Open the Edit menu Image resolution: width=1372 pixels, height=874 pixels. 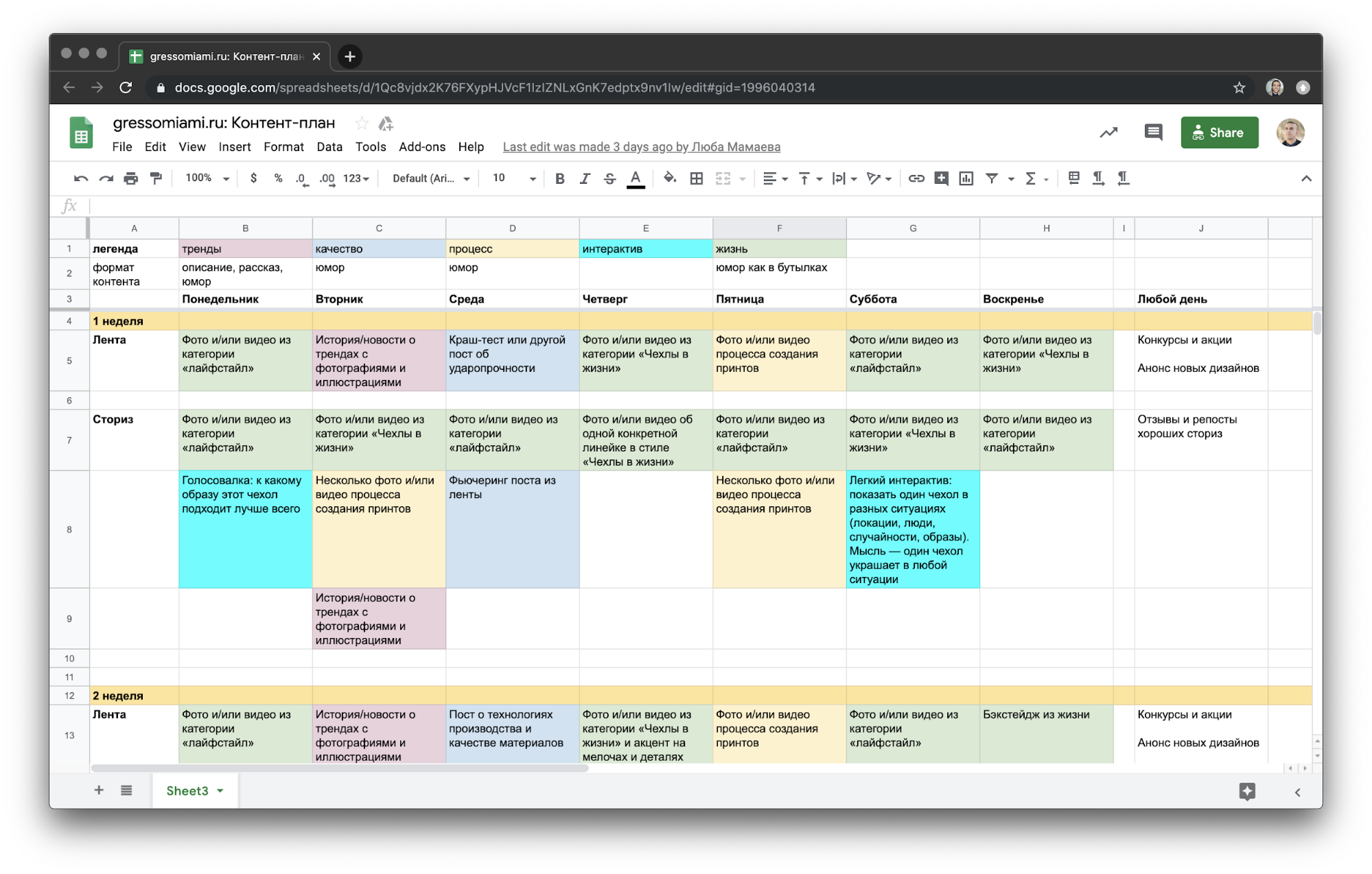pyautogui.click(x=155, y=147)
